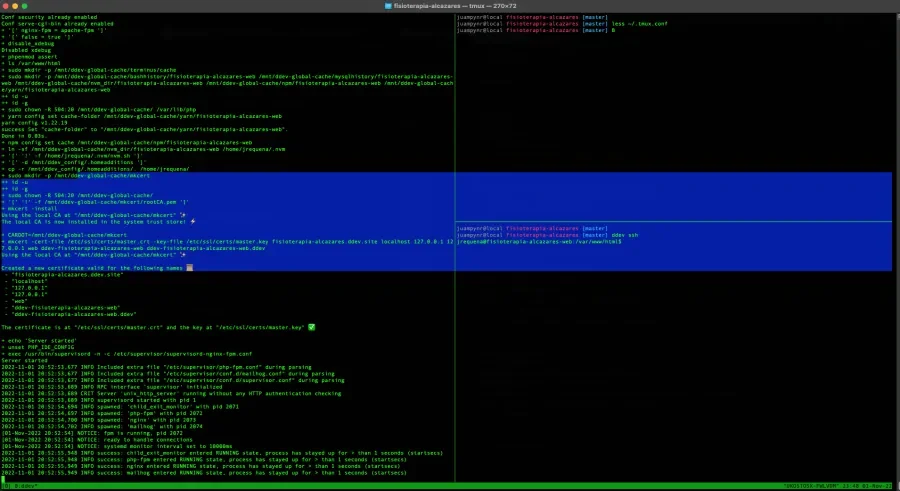This screenshot has width=900, height=491.
Task: Click the line '+ ls /var/www/html'
Action: [31, 64]
